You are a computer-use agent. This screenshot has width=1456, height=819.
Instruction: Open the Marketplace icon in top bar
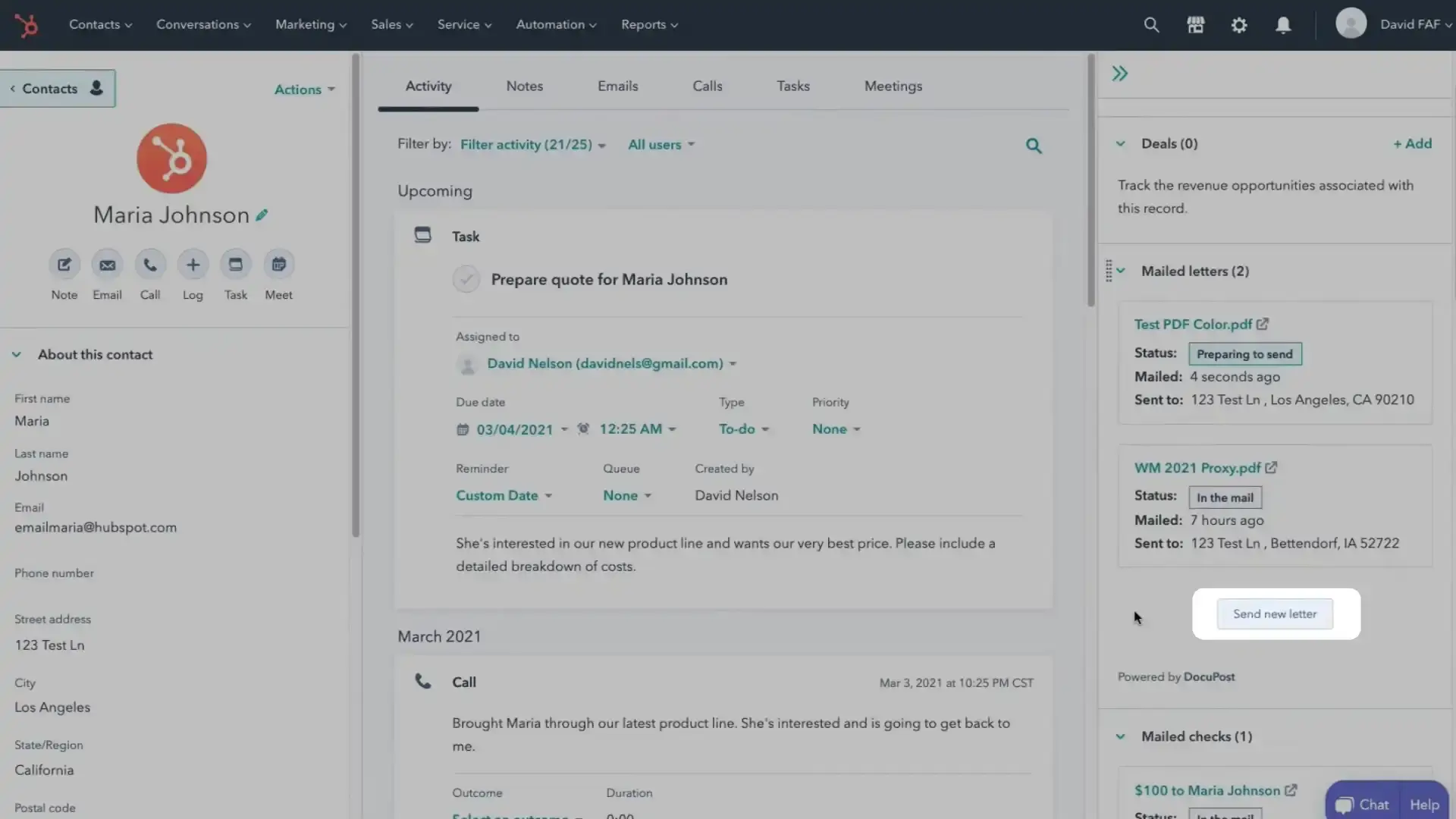point(1195,25)
